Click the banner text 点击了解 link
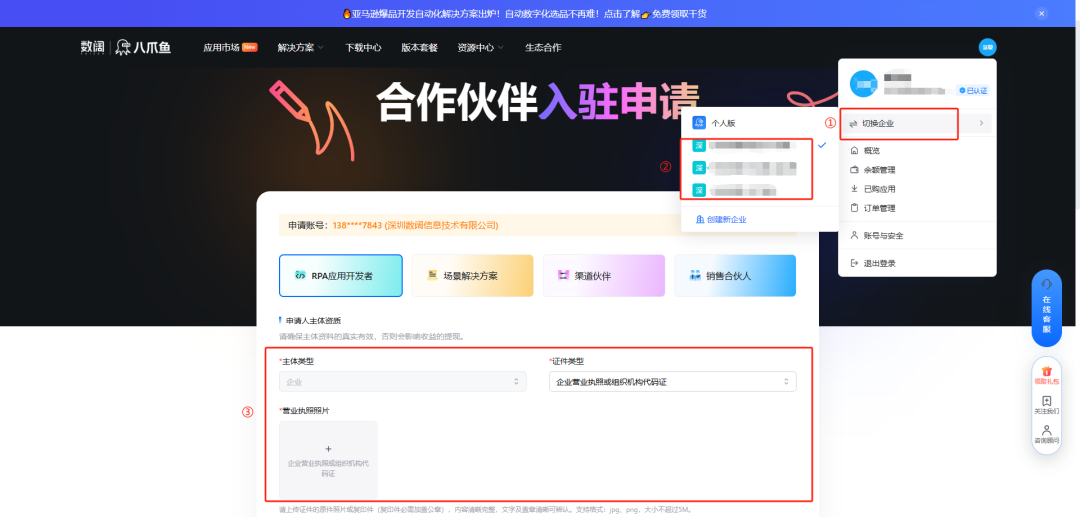1080x517 pixels. [623, 14]
